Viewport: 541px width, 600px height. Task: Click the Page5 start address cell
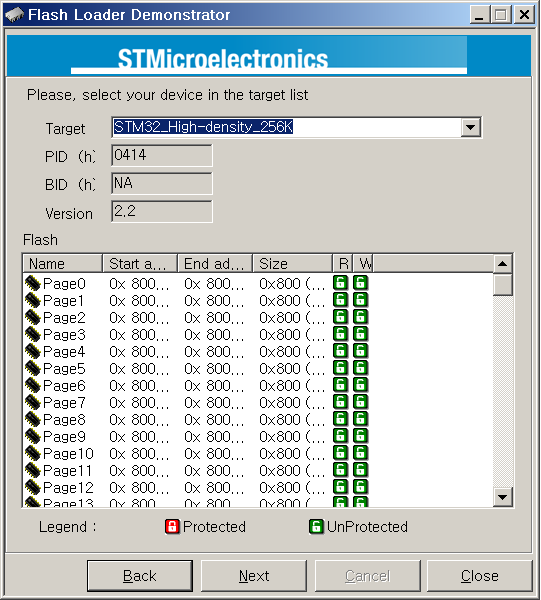coord(139,368)
